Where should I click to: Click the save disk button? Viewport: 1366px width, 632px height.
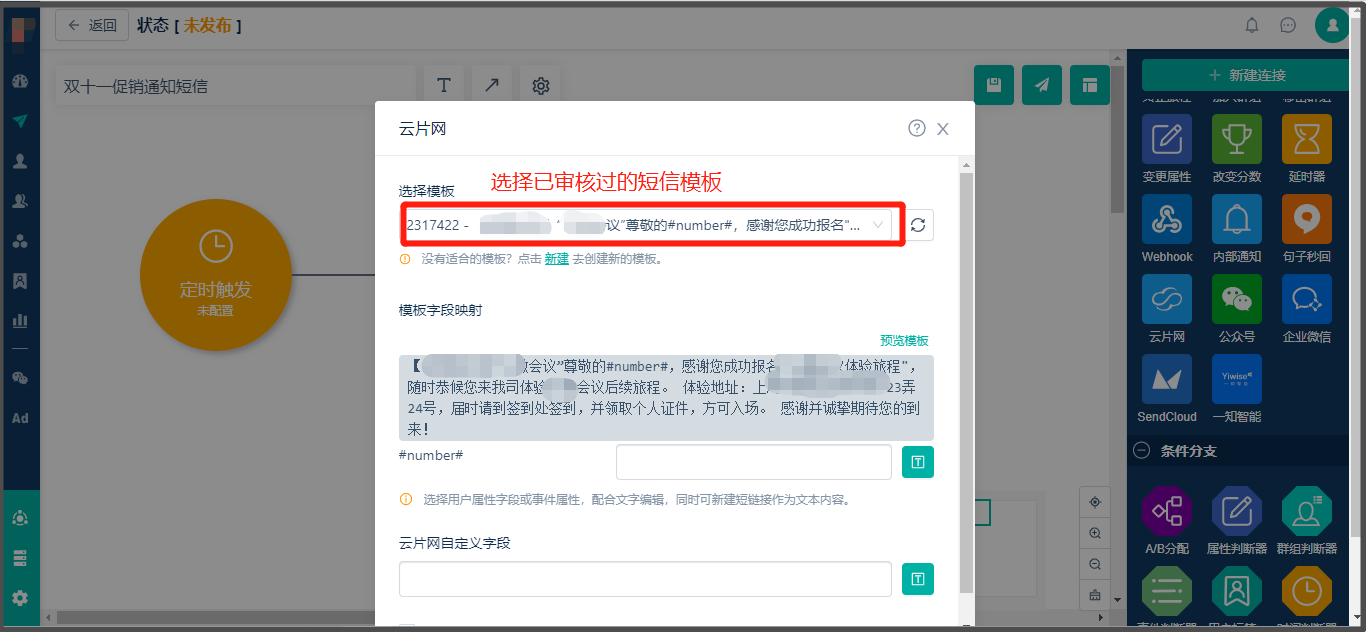click(x=994, y=85)
